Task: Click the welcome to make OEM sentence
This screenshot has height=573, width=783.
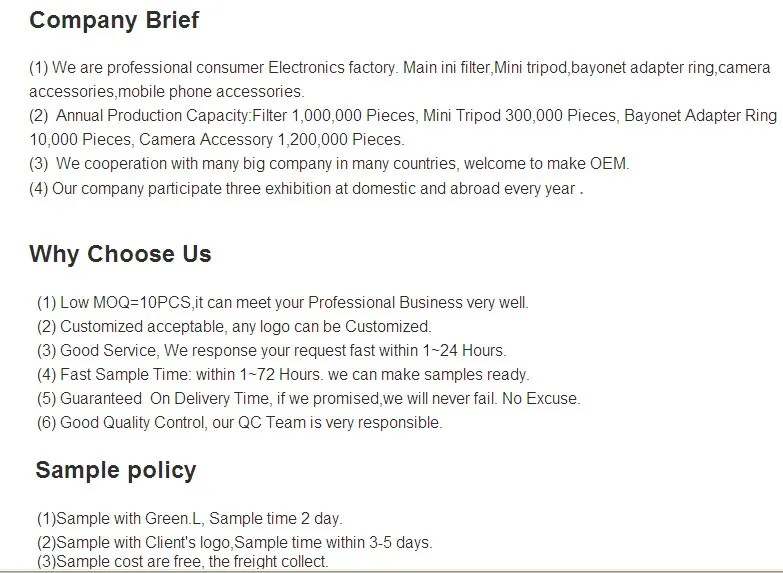Action: pyautogui.click(x=520, y=164)
